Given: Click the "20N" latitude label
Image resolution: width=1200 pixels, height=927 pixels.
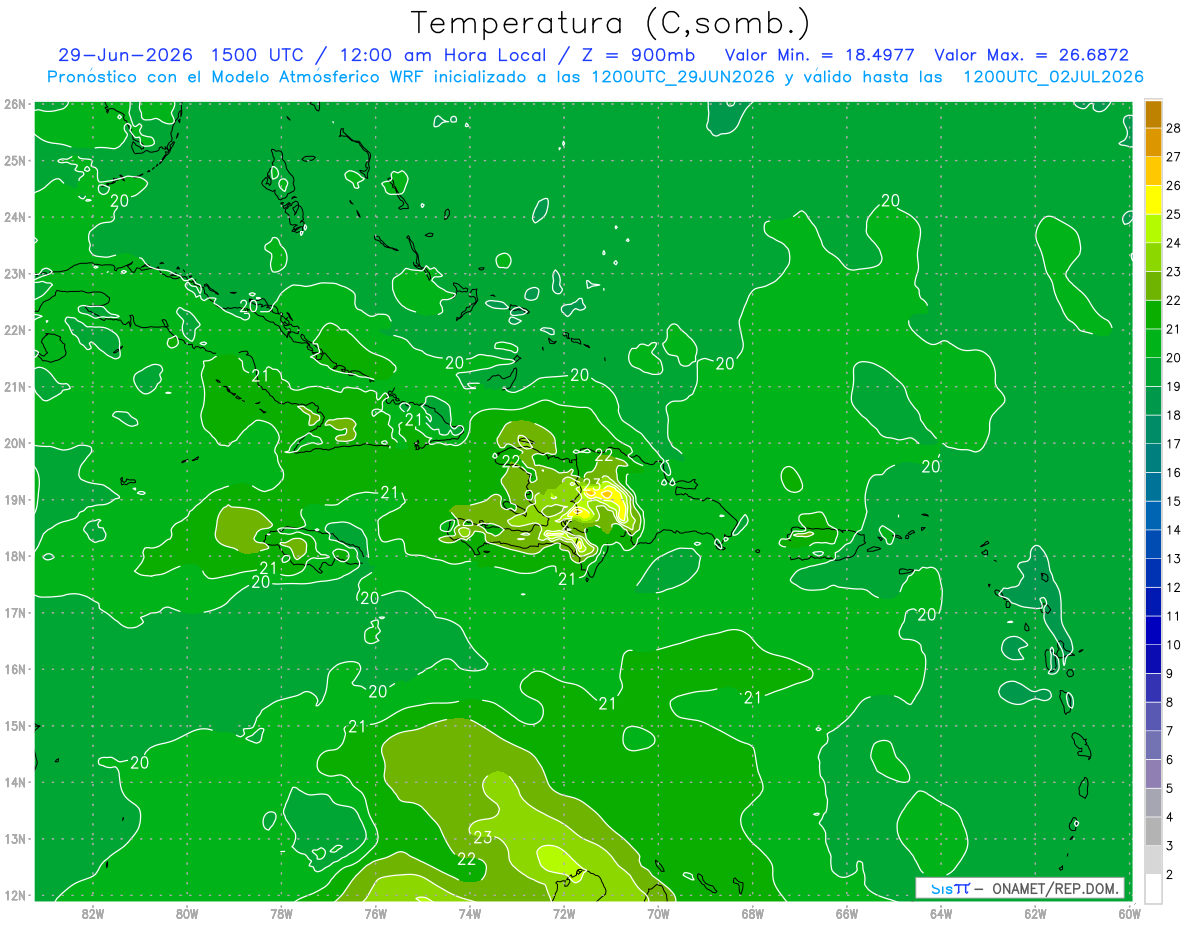Looking at the screenshot, I should click(14, 443).
